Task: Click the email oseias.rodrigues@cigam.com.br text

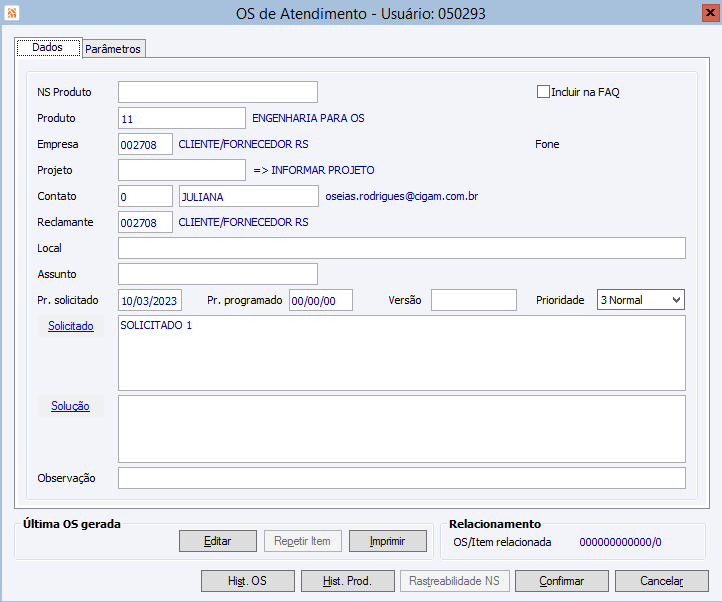Action: tap(402, 196)
